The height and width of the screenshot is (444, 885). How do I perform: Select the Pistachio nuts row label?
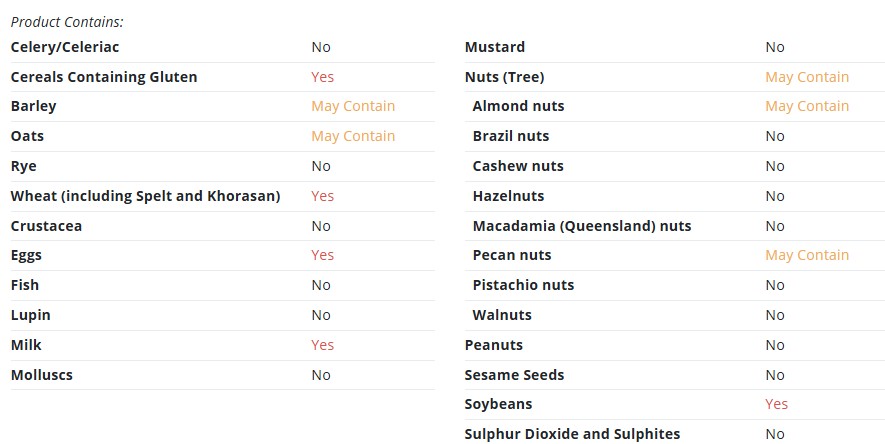[x=523, y=285]
